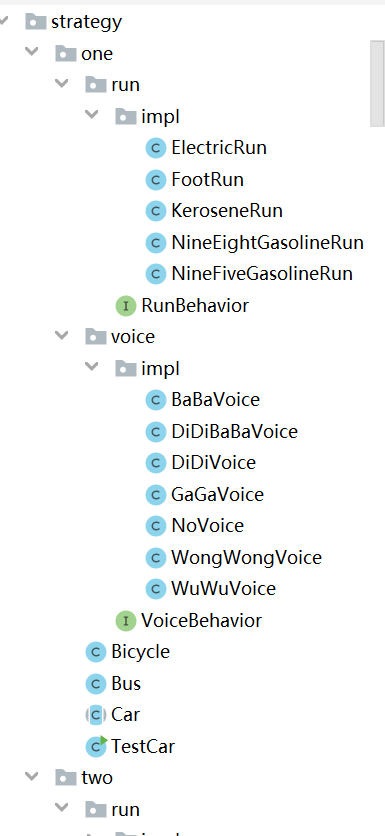Screen dimensions: 385x836
Task: Select NineEightGasolineRun in the tree
Action: tap(267, 243)
